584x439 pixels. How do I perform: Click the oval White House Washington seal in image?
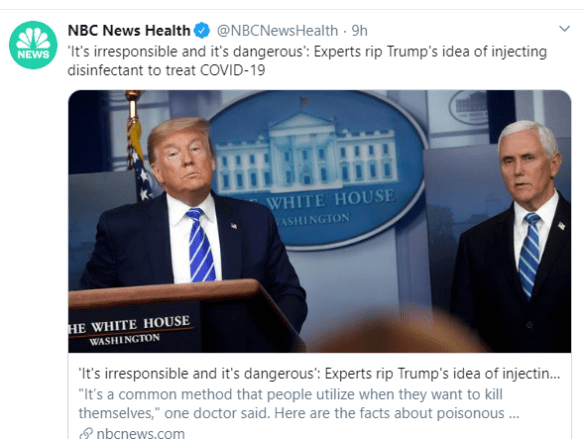[317, 169]
